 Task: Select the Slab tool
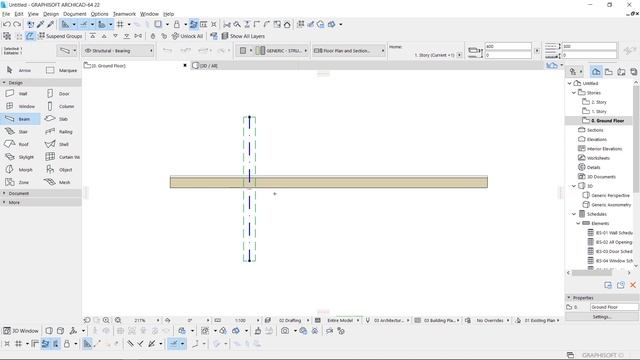point(57,119)
